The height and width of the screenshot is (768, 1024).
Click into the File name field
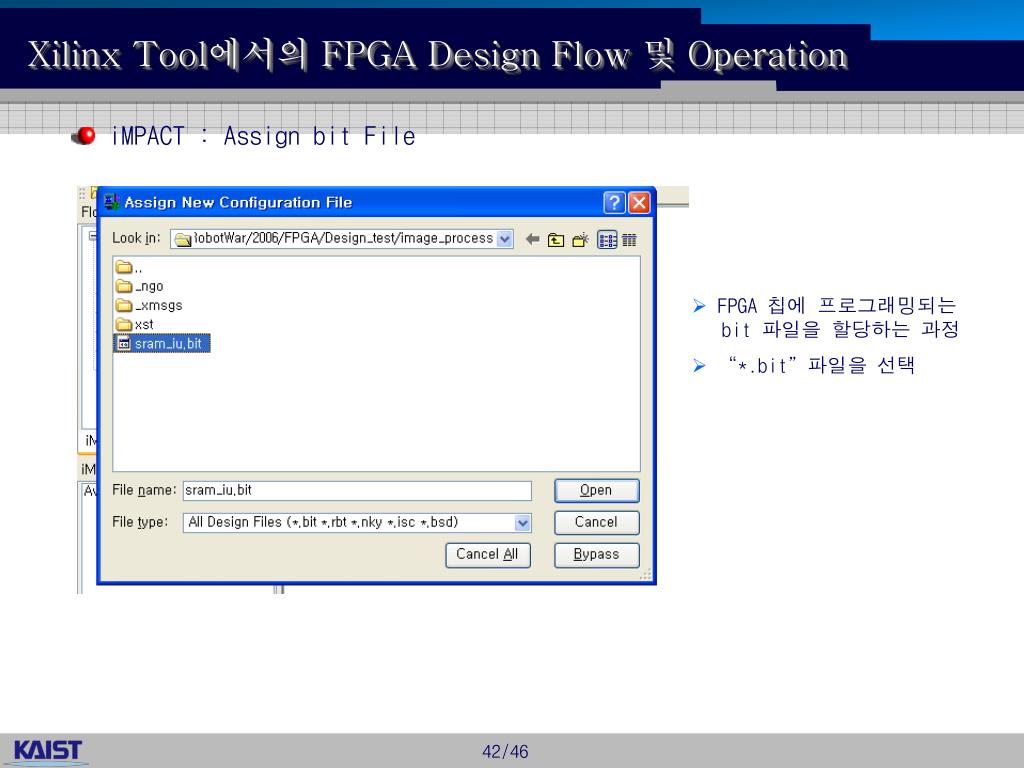coord(357,490)
